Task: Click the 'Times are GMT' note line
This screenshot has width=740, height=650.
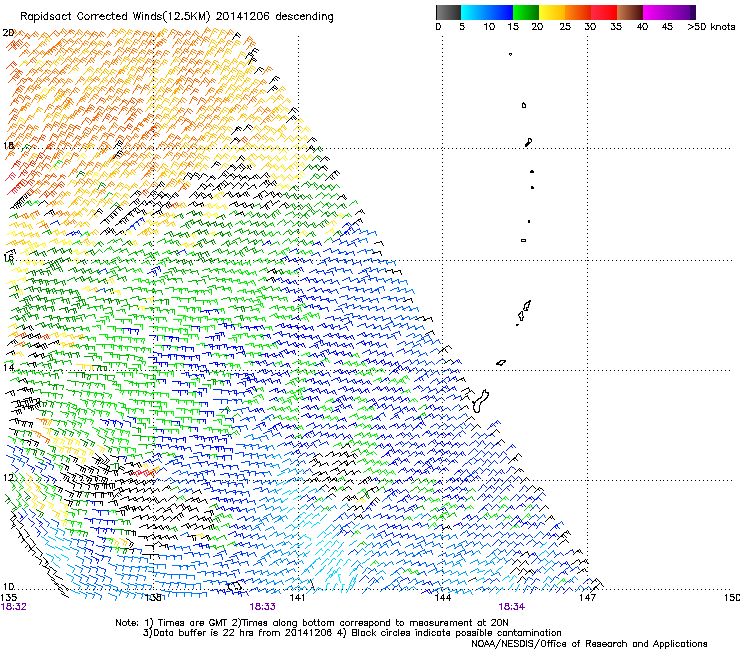Action: [x=312, y=623]
